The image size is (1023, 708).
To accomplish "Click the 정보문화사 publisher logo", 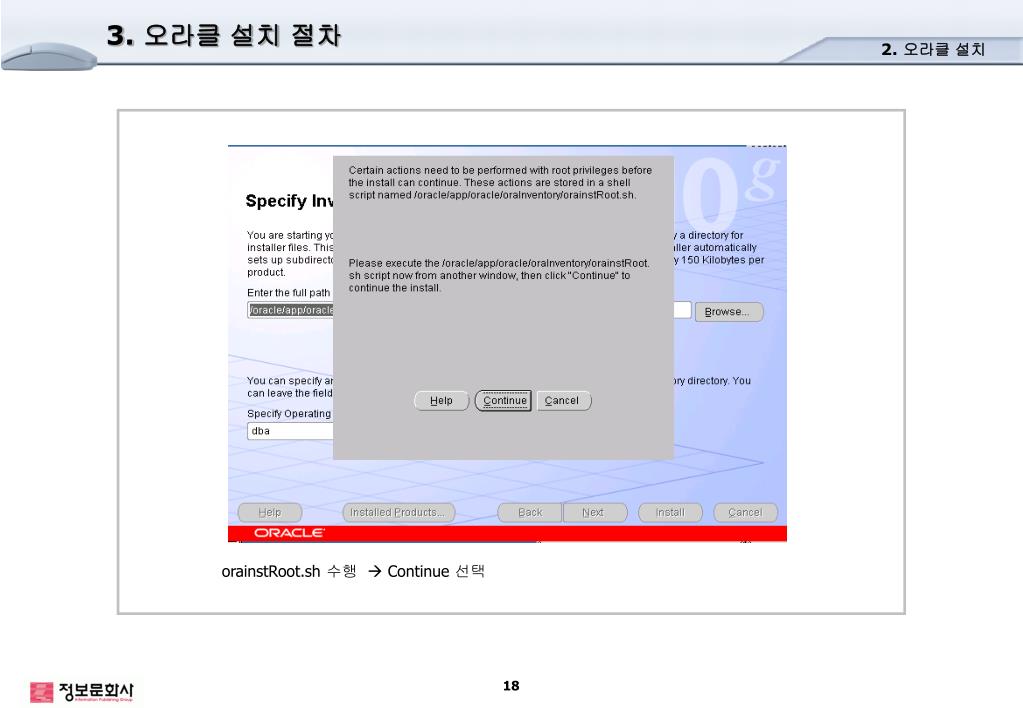I will 82,692.
